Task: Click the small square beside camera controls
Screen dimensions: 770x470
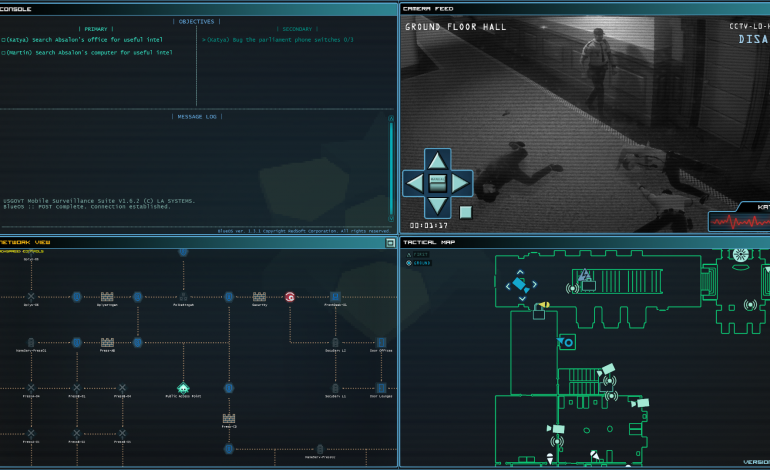Action: 465,212
